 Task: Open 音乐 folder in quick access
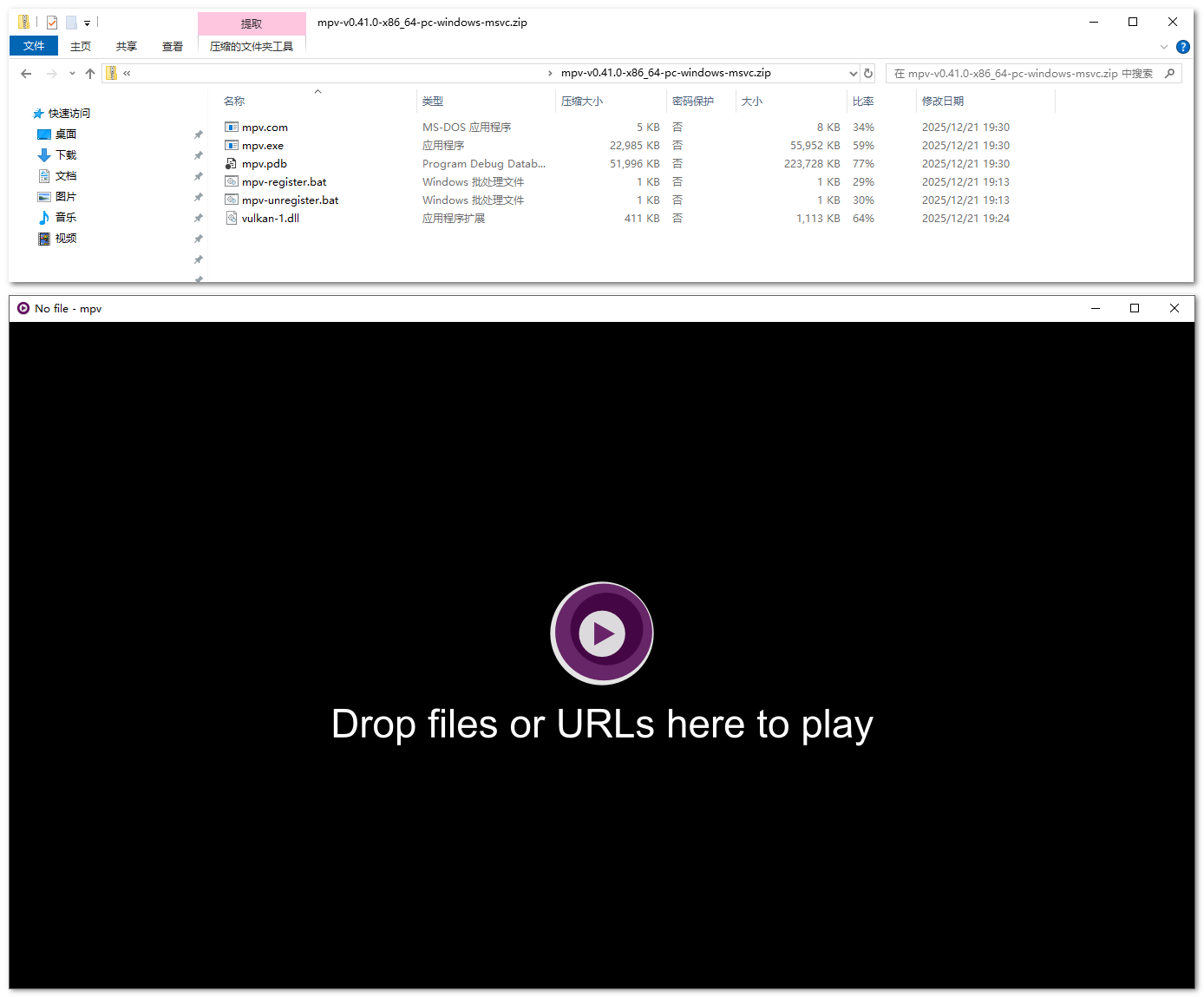pyautogui.click(x=66, y=218)
